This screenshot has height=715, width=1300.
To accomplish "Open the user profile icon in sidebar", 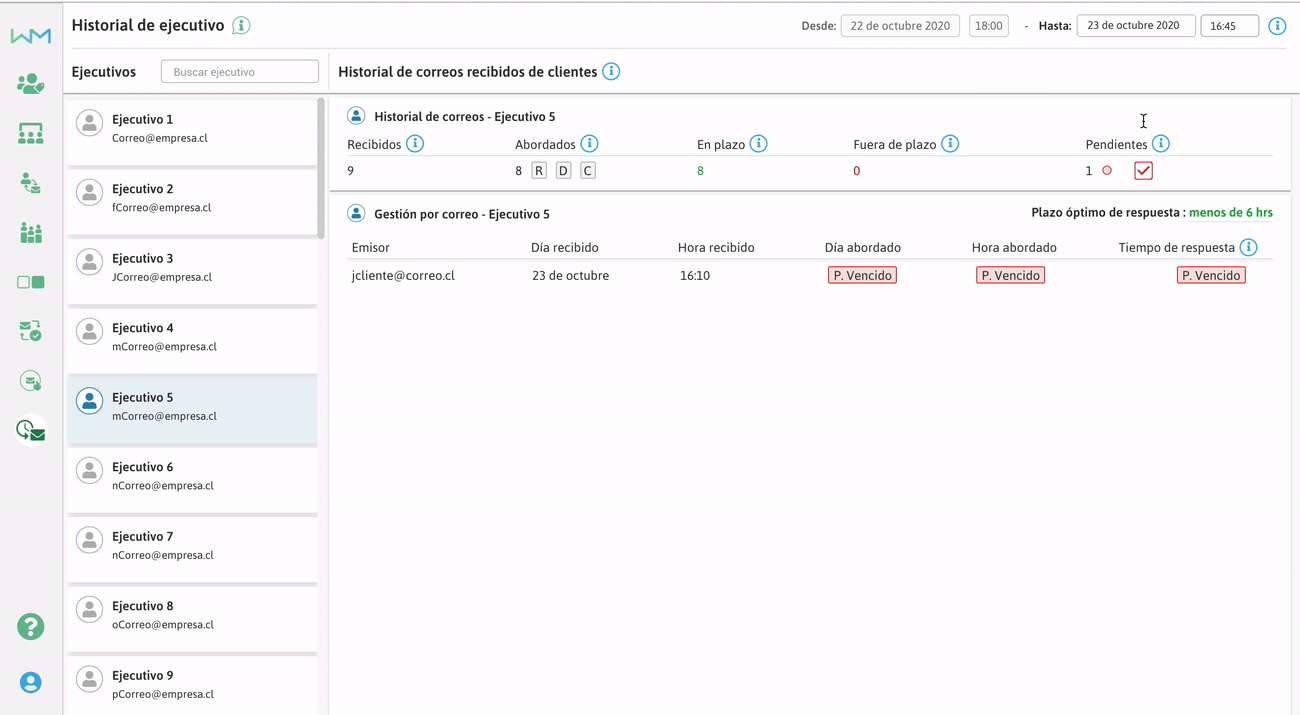I will coord(31,682).
